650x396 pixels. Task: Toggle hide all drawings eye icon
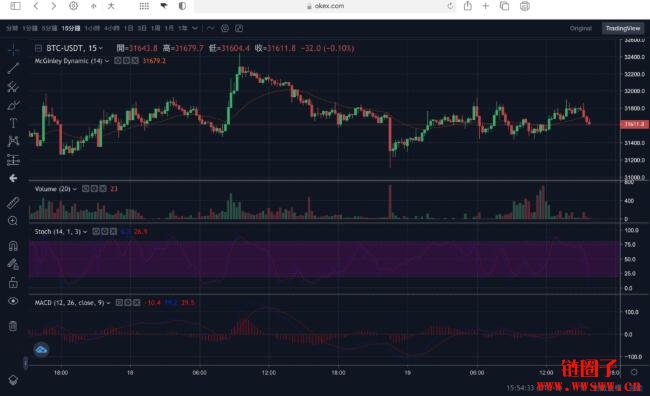[x=13, y=301]
